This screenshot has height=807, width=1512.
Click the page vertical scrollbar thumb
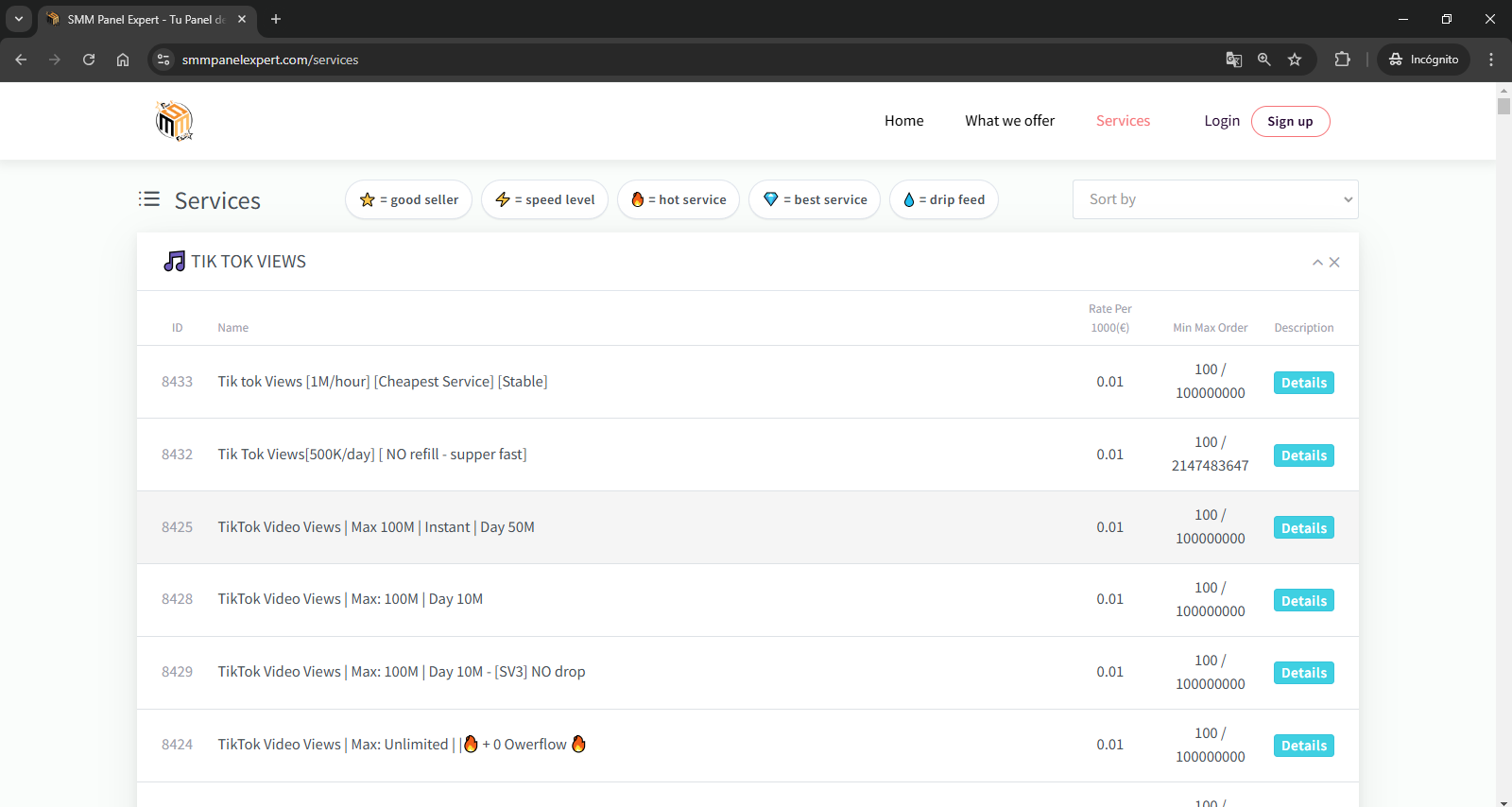[x=1503, y=106]
